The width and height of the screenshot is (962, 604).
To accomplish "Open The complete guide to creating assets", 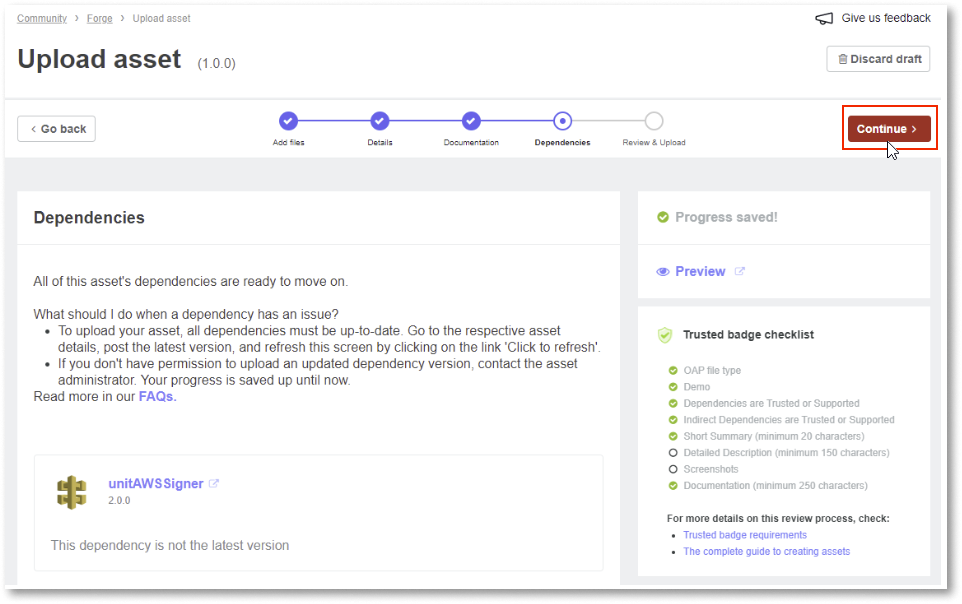I will pos(766,552).
